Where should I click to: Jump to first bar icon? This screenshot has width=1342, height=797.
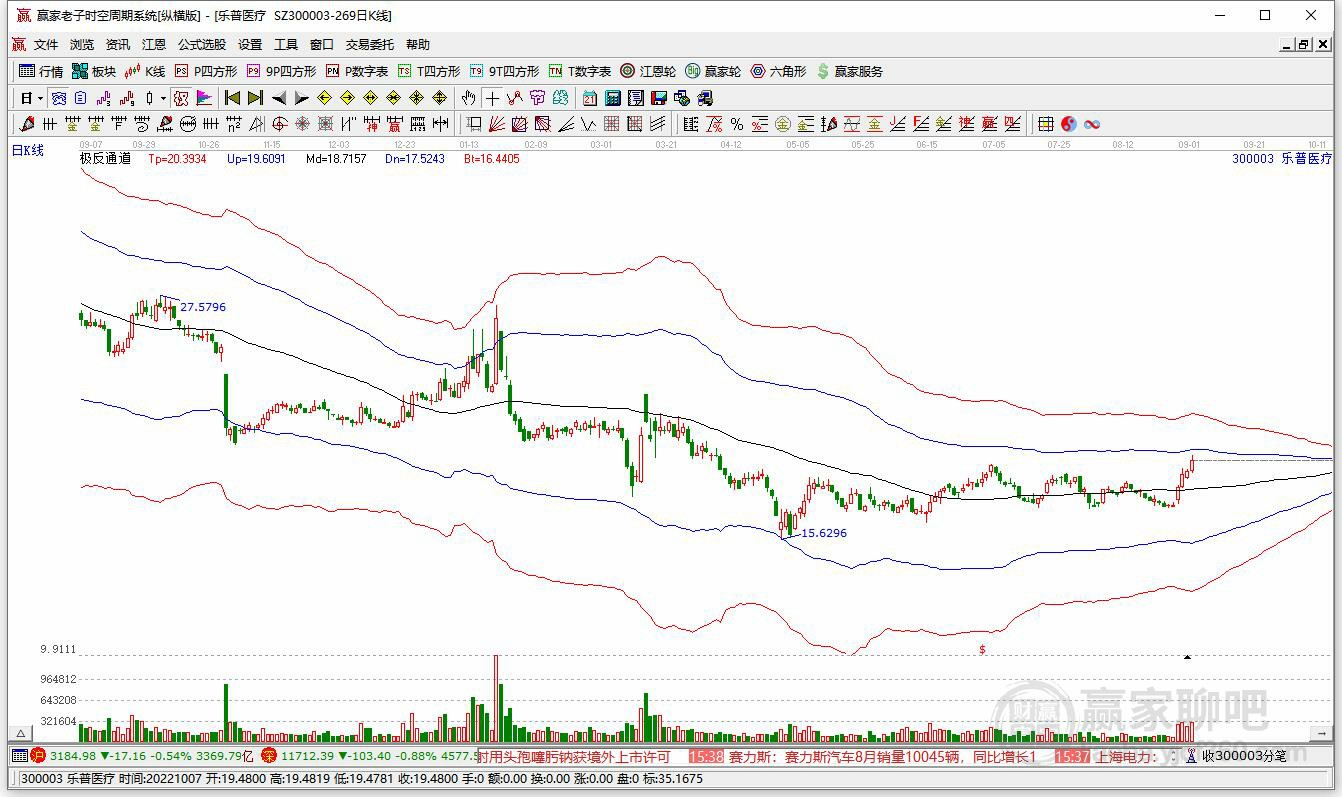point(232,98)
